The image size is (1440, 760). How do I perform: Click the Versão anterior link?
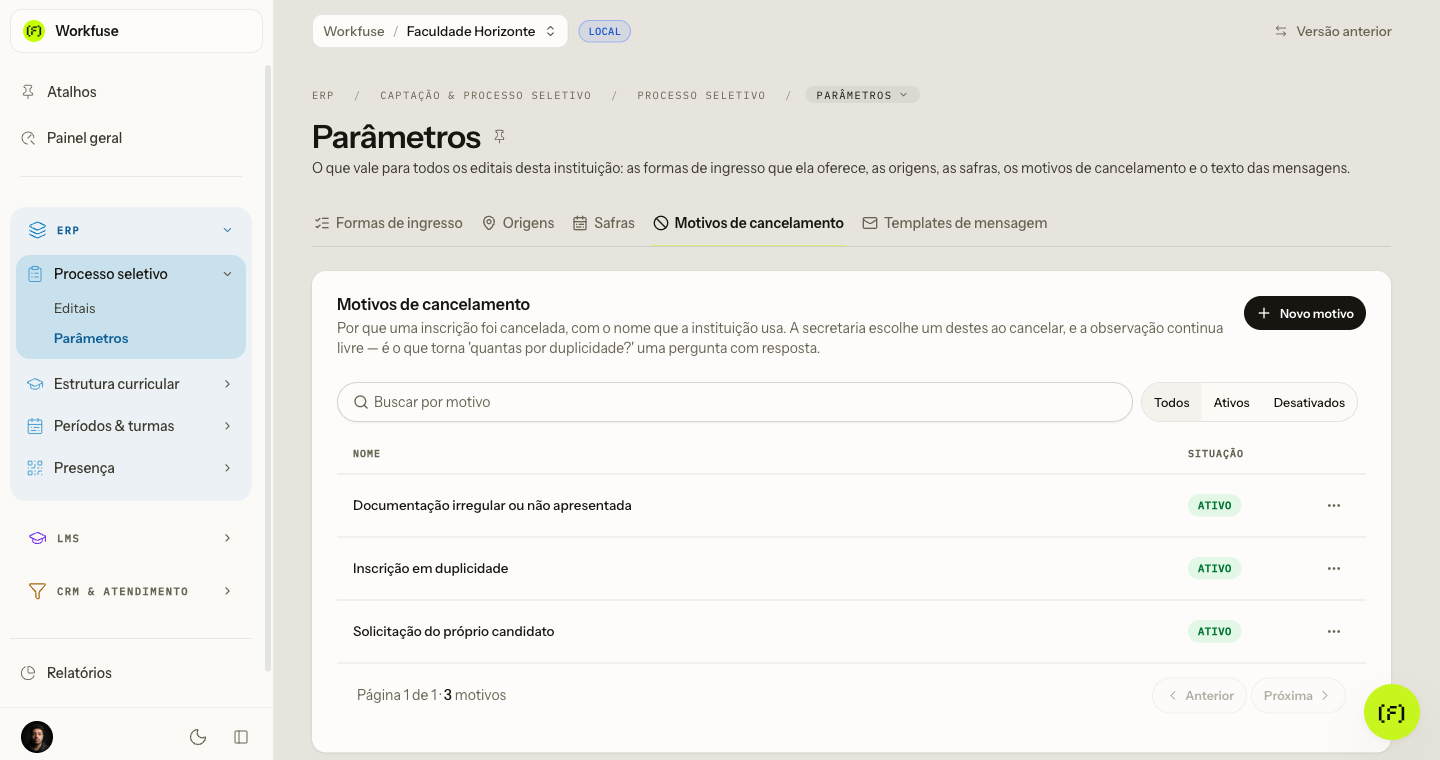click(x=1333, y=31)
